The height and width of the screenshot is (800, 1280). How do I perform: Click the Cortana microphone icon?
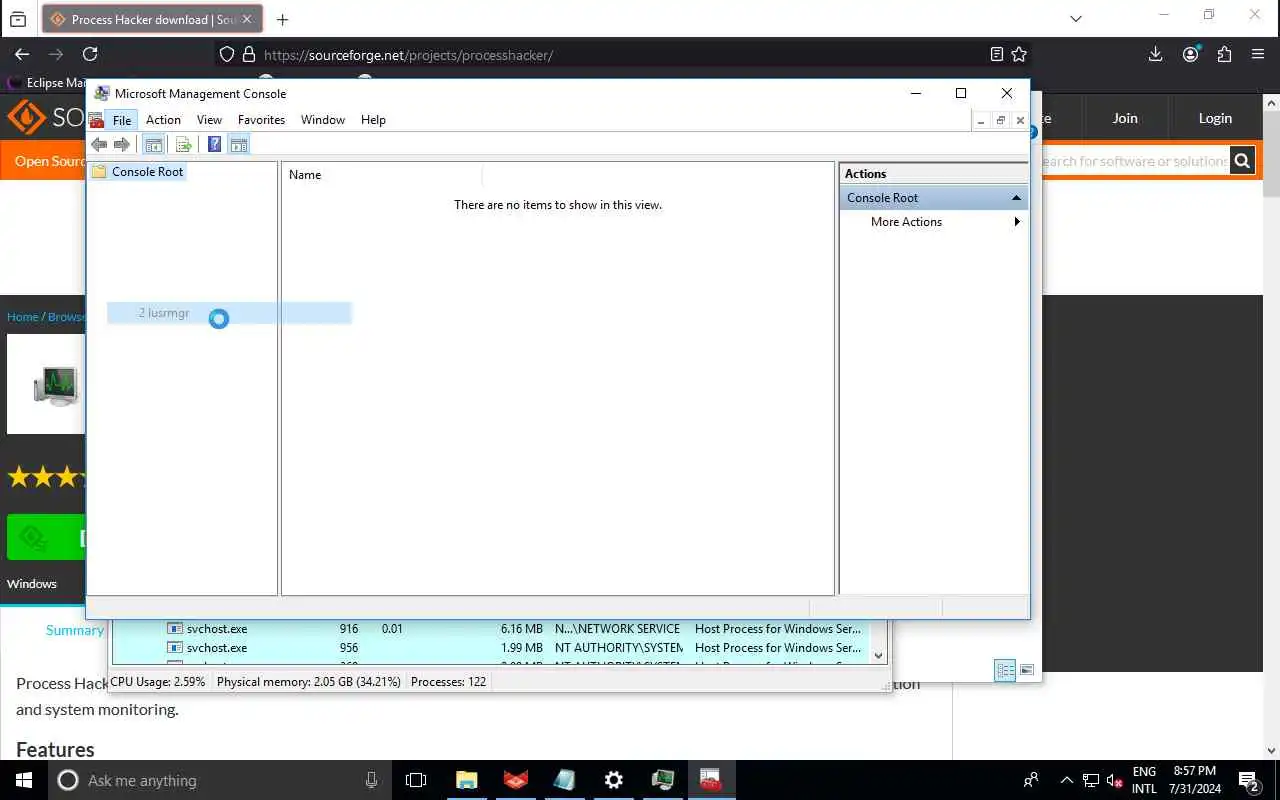click(371, 780)
